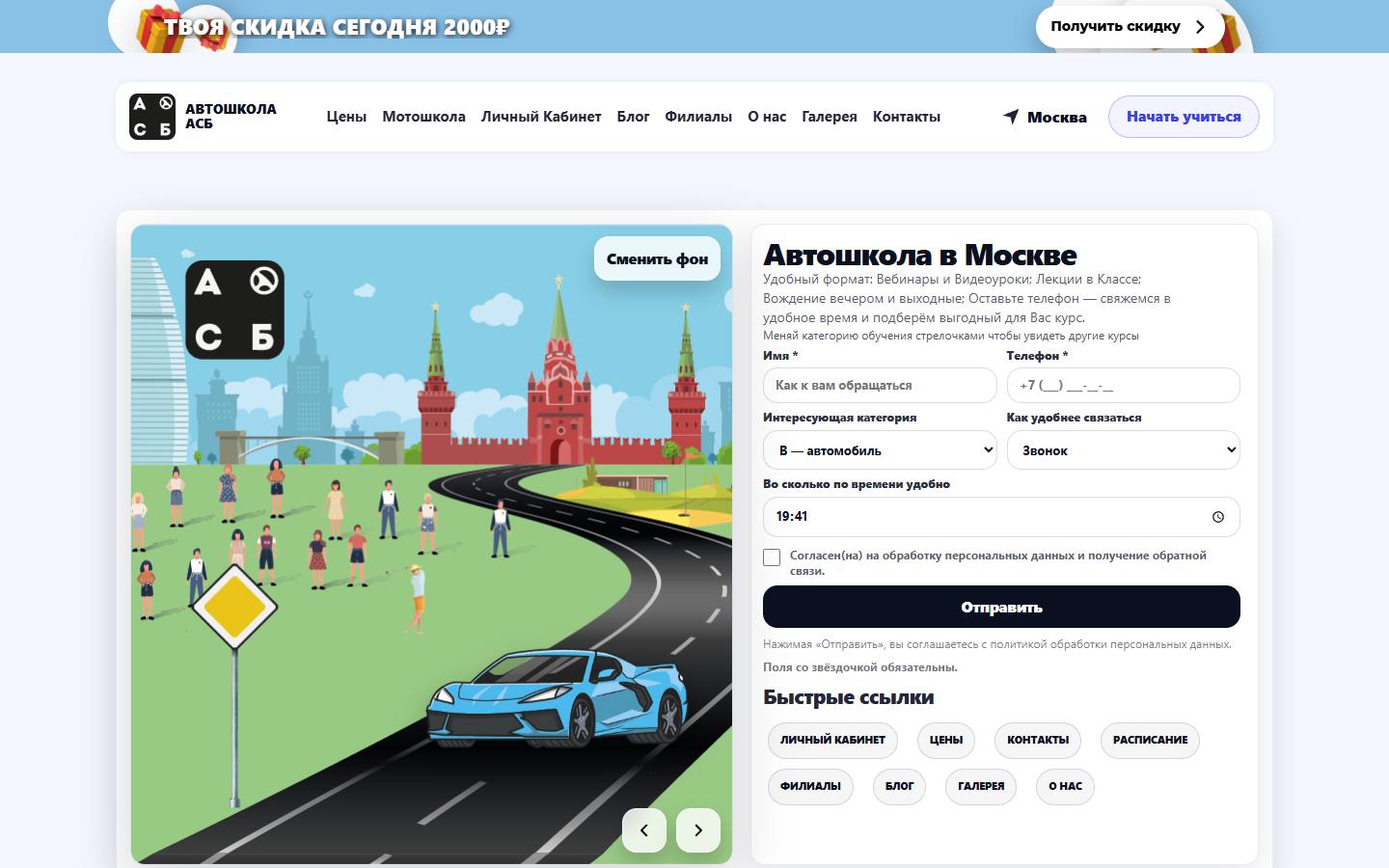Viewport: 1389px width, 868px height.
Task: Tick the personal data consent checkbox
Action: pos(772,557)
